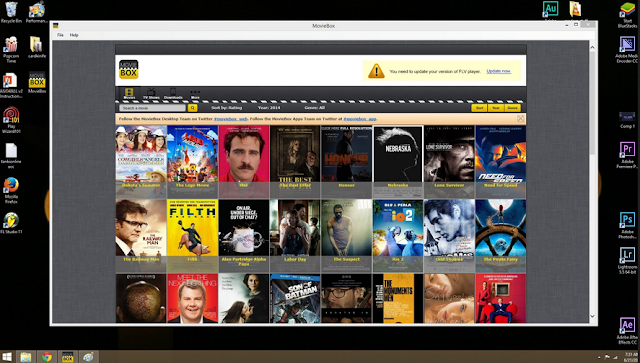The height and width of the screenshot is (363, 640).
Task: Click into the Search a movie field
Action: point(153,108)
